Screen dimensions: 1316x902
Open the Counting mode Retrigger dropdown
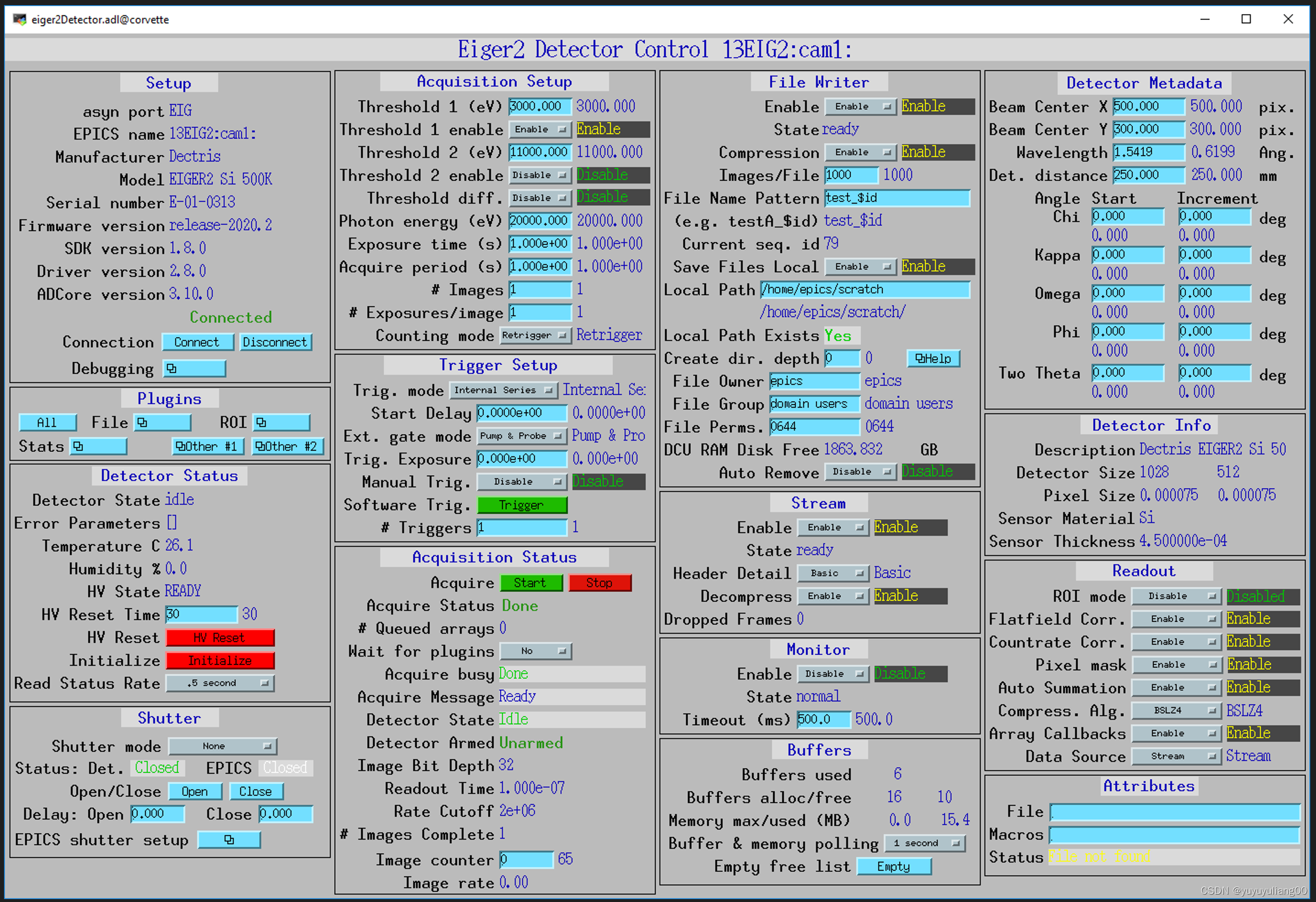click(535, 335)
